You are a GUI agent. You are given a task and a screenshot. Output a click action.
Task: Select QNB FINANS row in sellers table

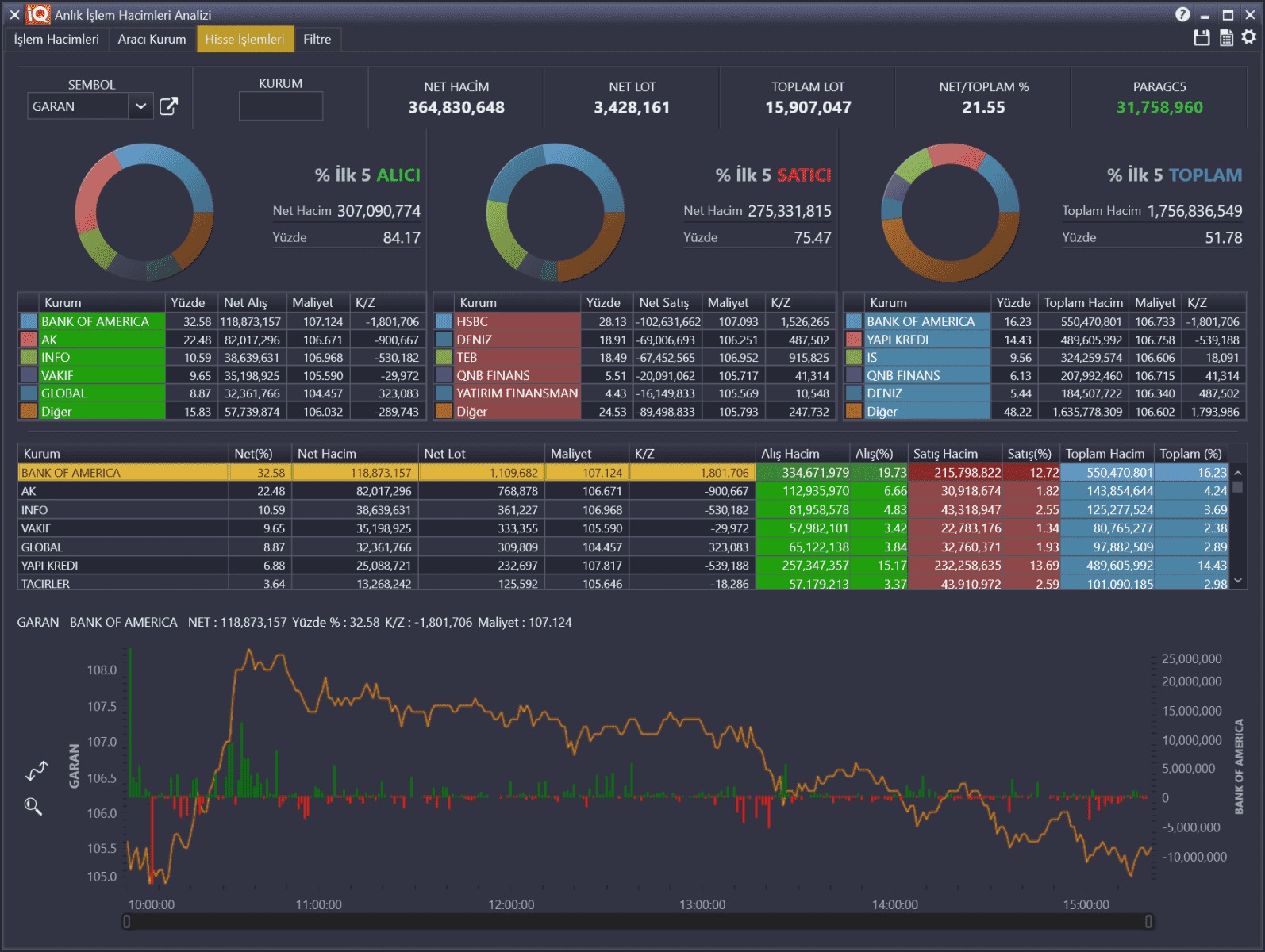[635, 375]
